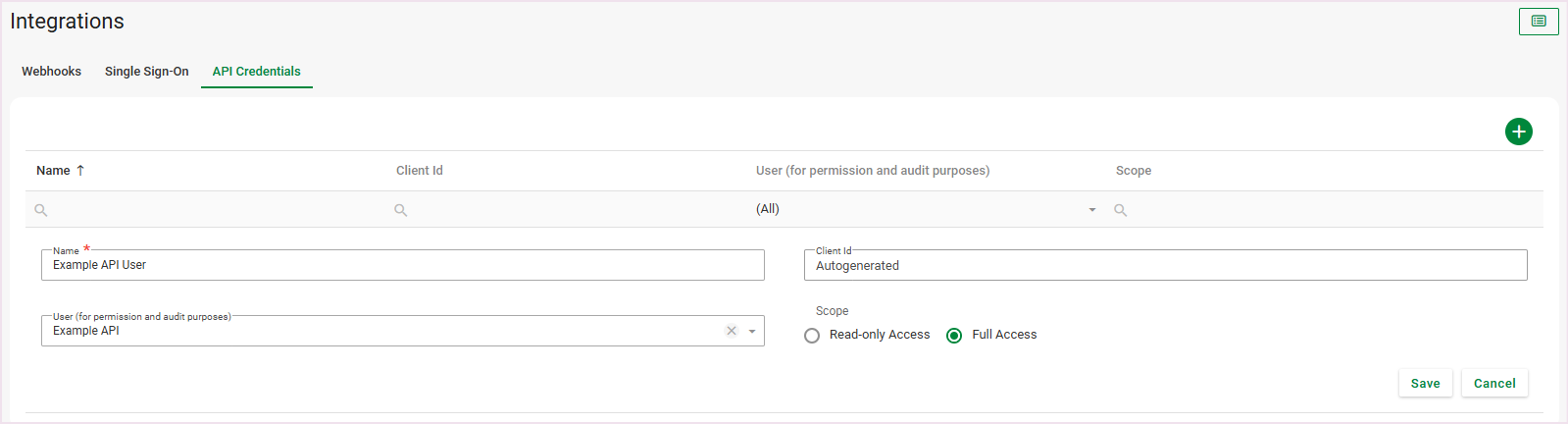Sort by the Client Id column header
Image resolution: width=1568 pixels, height=424 pixels.
(420, 171)
